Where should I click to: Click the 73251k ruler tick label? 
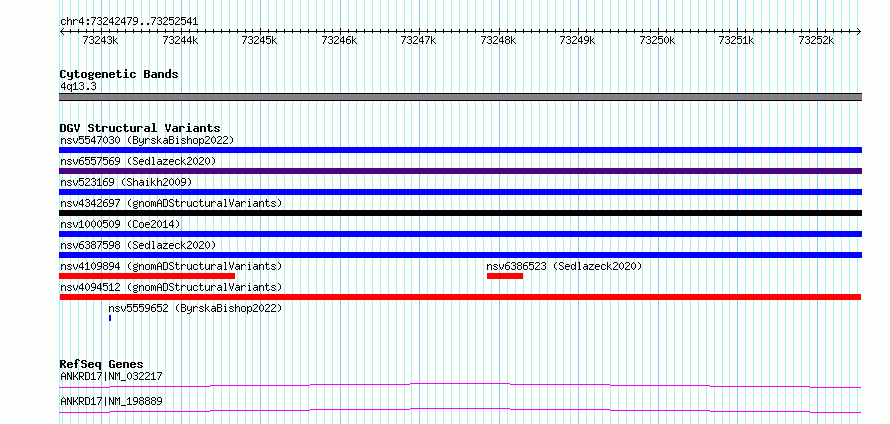point(736,40)
